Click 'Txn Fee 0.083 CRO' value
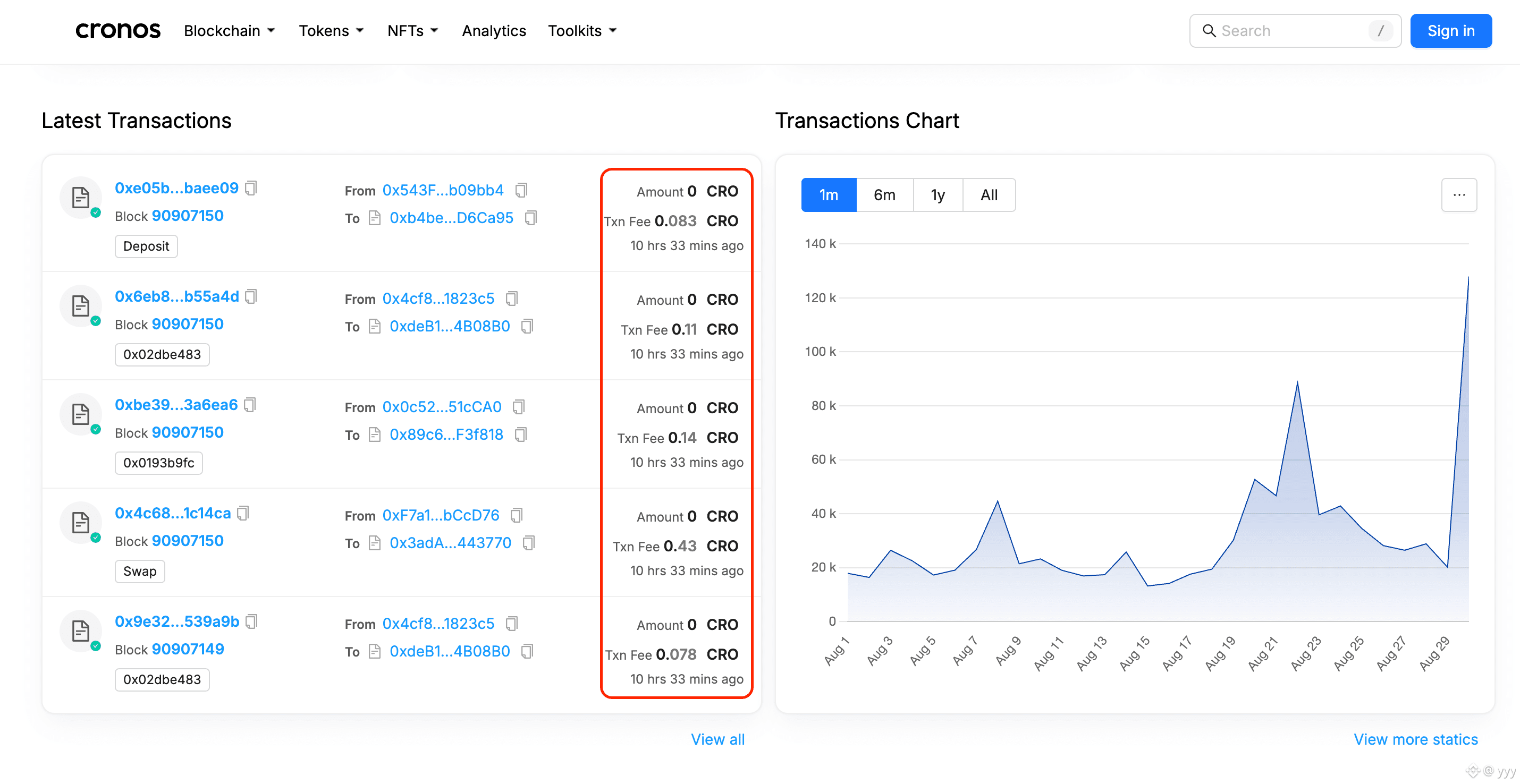The height and width of the screenshot is (784, 1520). point(671,221)
